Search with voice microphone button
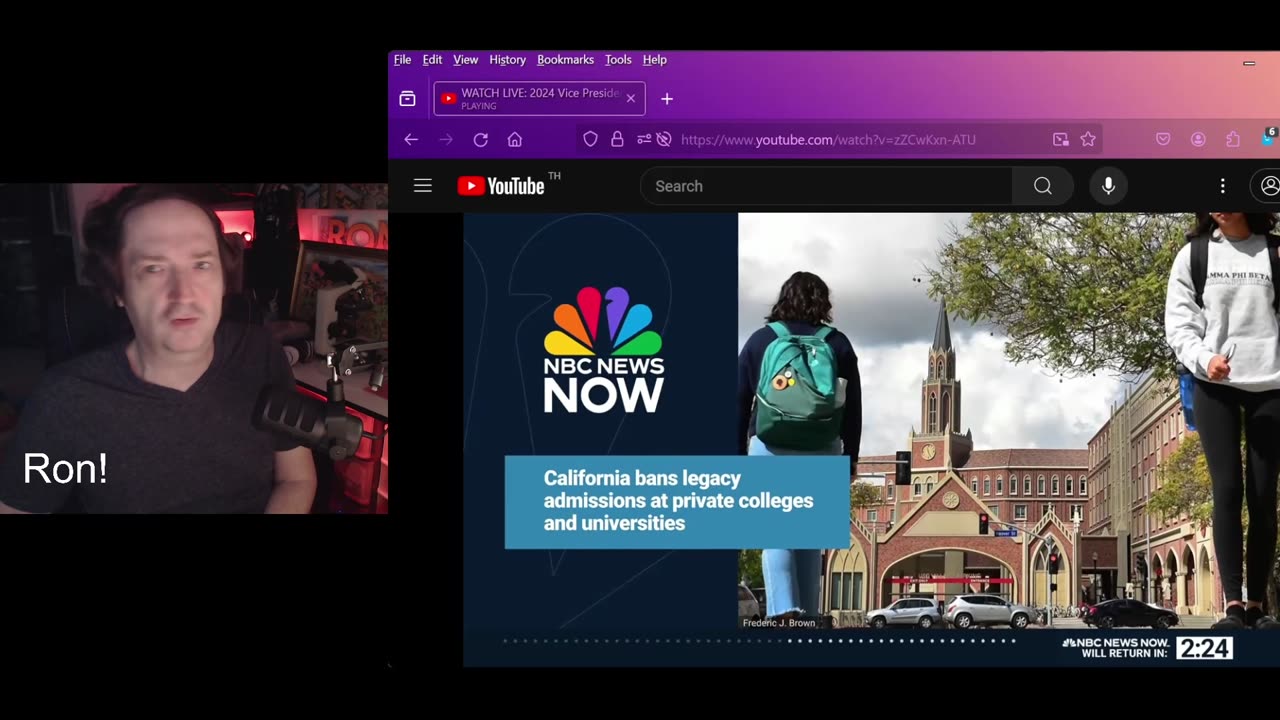Viewport: 1280px width, 720px height. coord(1108,186)
